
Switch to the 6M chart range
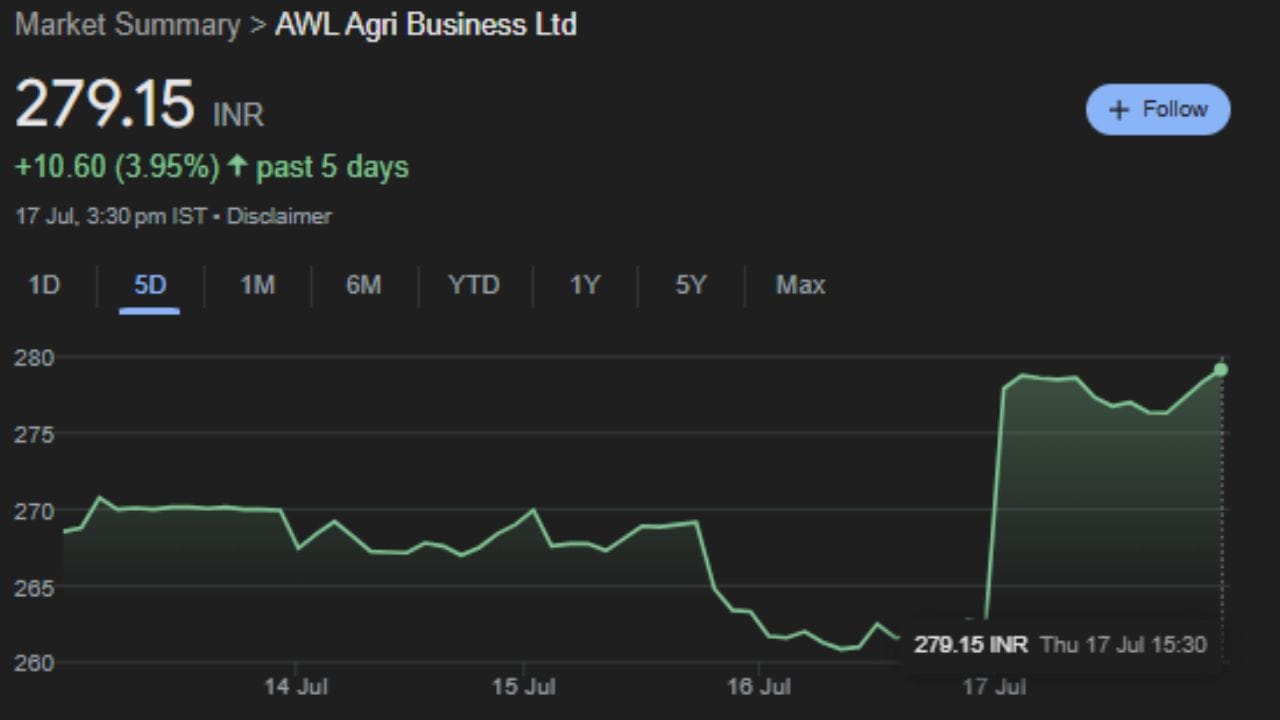363,285
